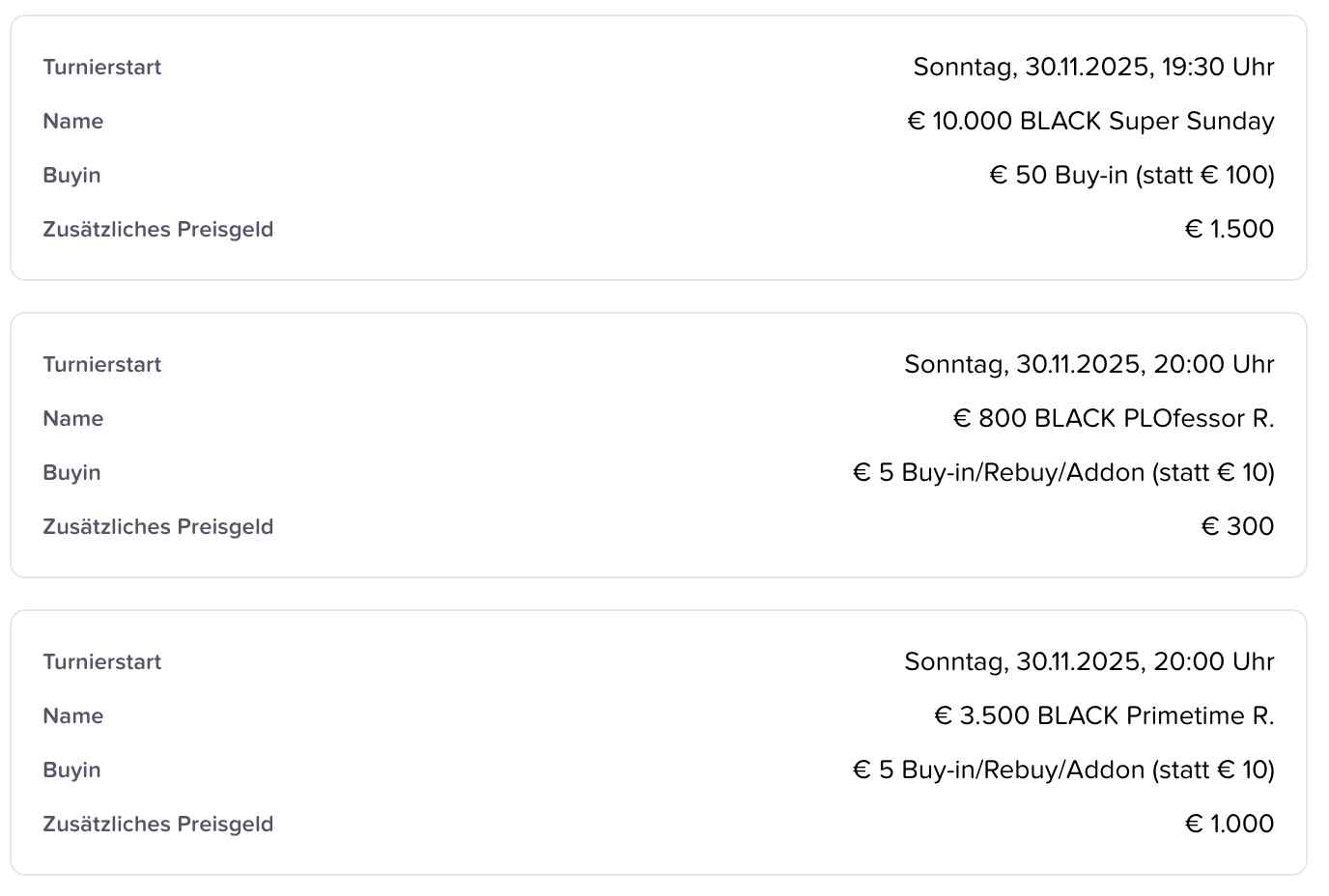This screenshot has height=896, width=1329.
Task: Click the '€ 10.000 BLACK Super Sunday' tournament name
Action: coord(1090,121)
